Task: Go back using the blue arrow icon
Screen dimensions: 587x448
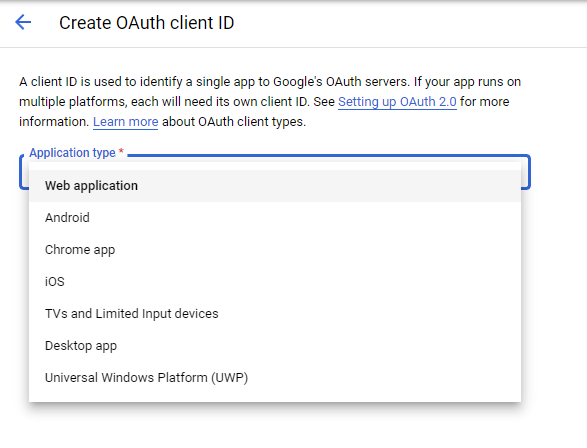Action: 23,22
